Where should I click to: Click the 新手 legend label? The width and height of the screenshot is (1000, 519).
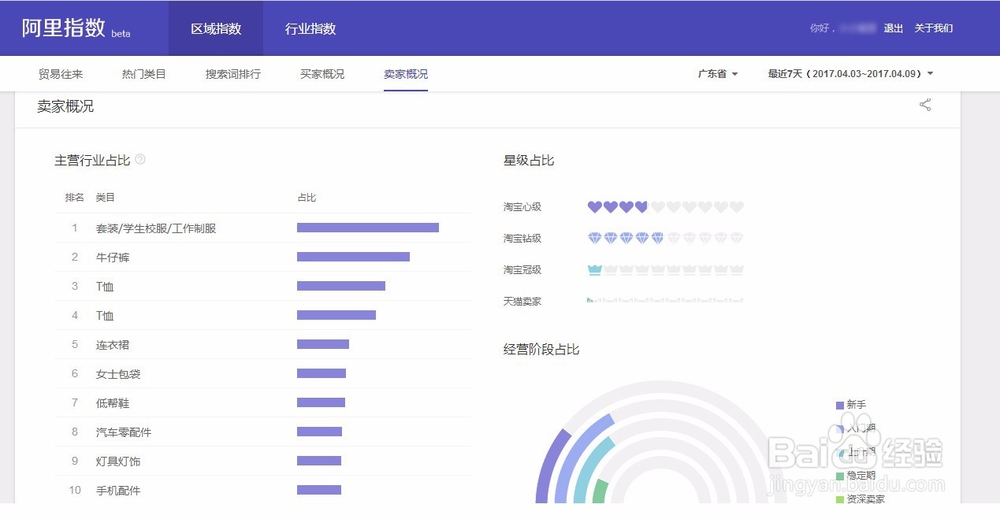pyautogui.click(x=857, y=405)
